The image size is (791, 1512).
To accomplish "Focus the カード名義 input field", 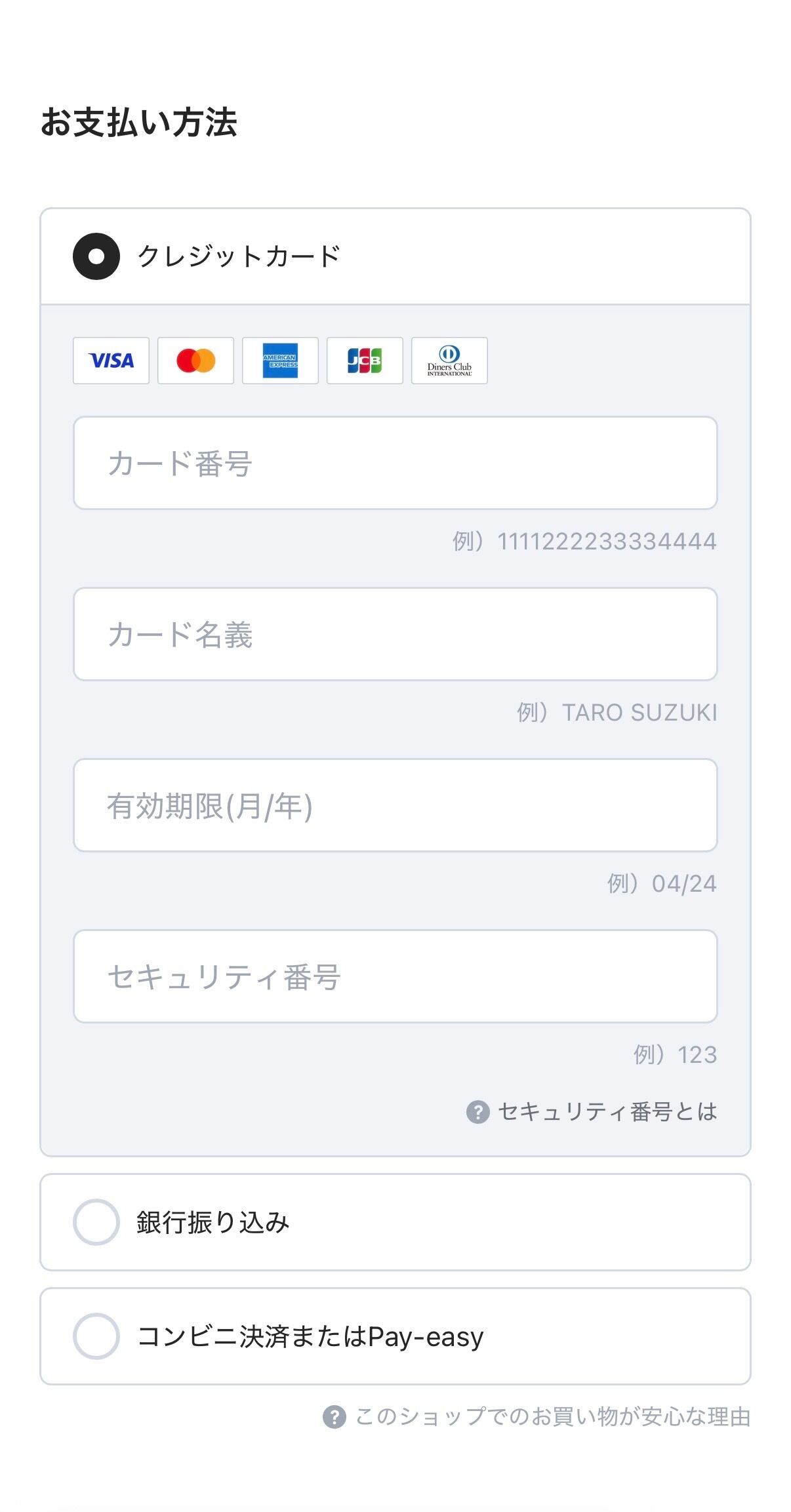I will click(395, 634).
